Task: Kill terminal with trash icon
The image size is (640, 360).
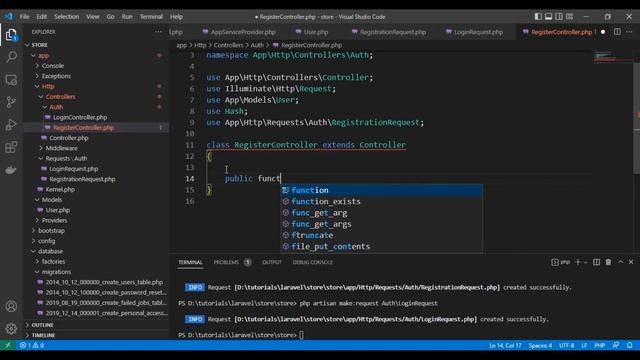Action: point(608,262)
